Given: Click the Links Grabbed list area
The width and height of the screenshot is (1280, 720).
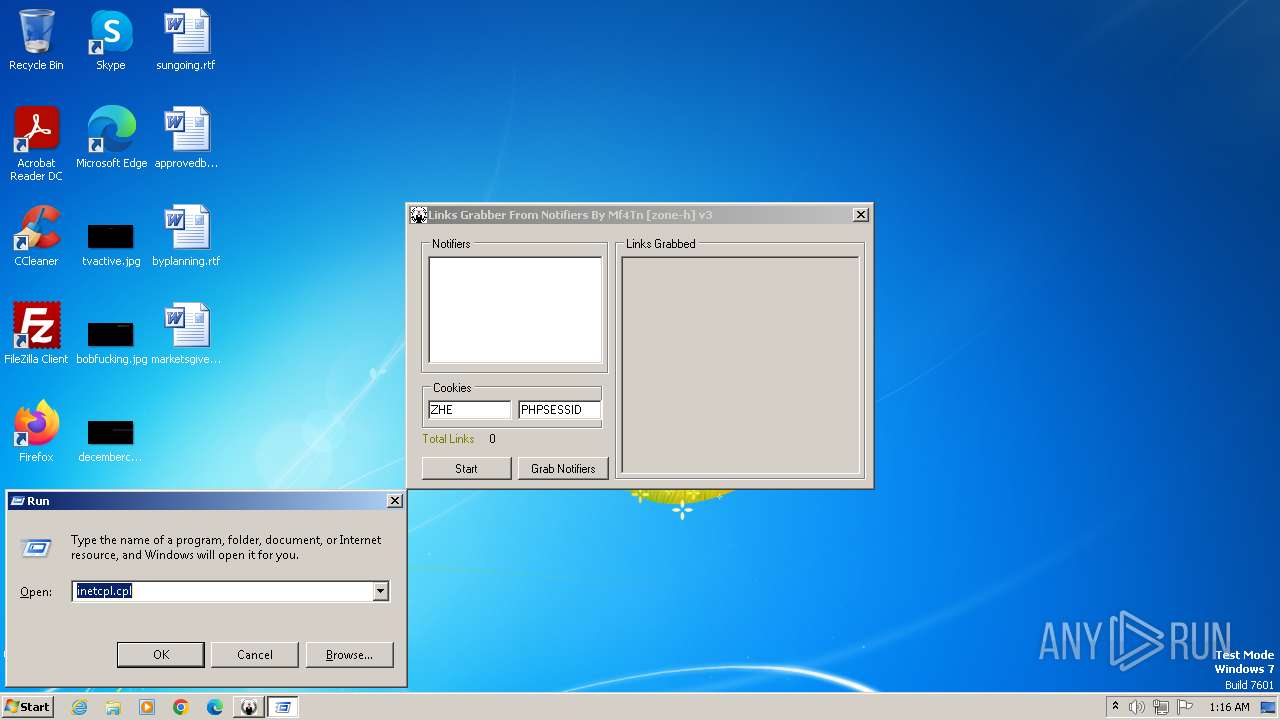Looking at the screenshot, I should [x=740, y=365].
